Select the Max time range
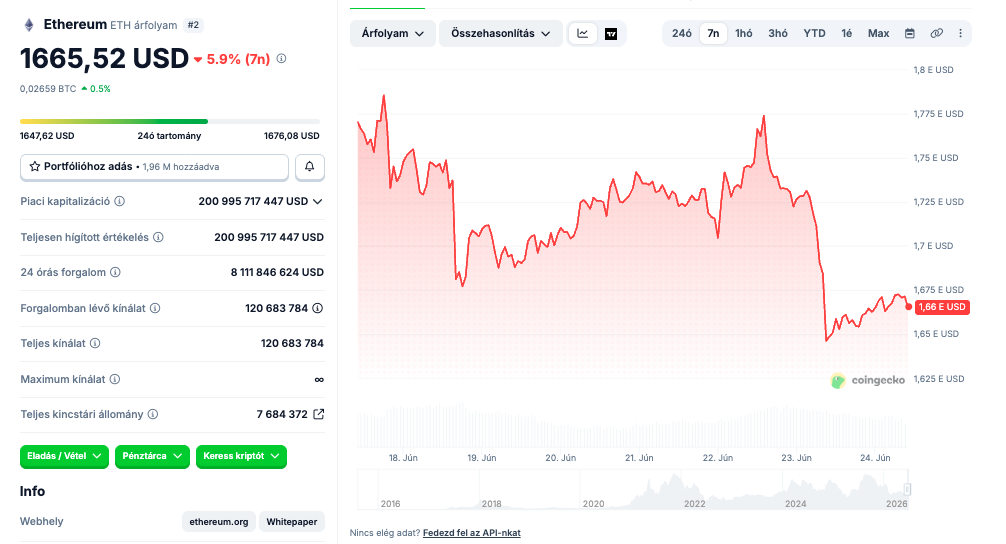The width and height of the screenshot is (1006, 544). point(878,33)
